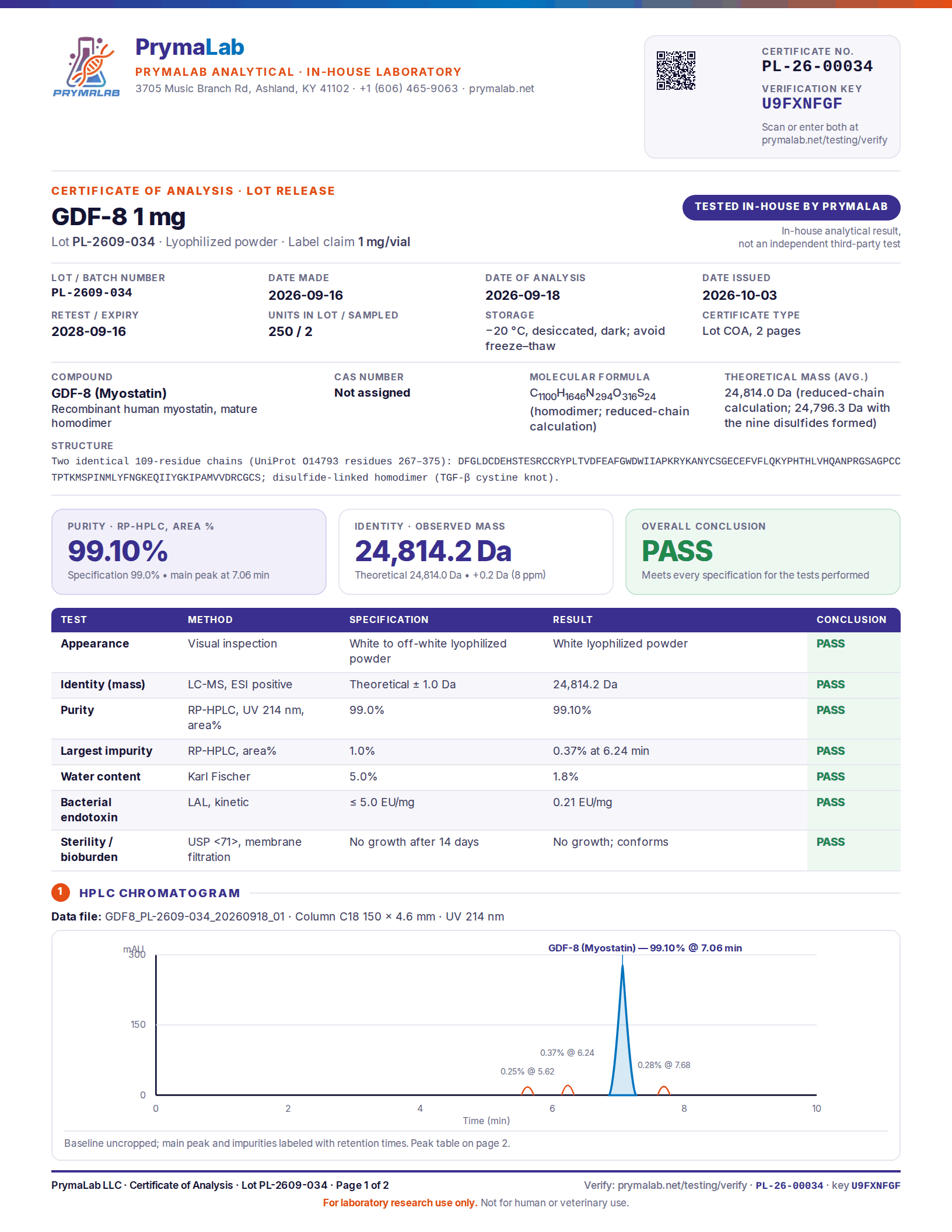The width and height of the screenshot is (952, 1232).
Task: Click the Units in Lot value '250 / 2'
Action: pyautogui.click(x=290, y=331)
